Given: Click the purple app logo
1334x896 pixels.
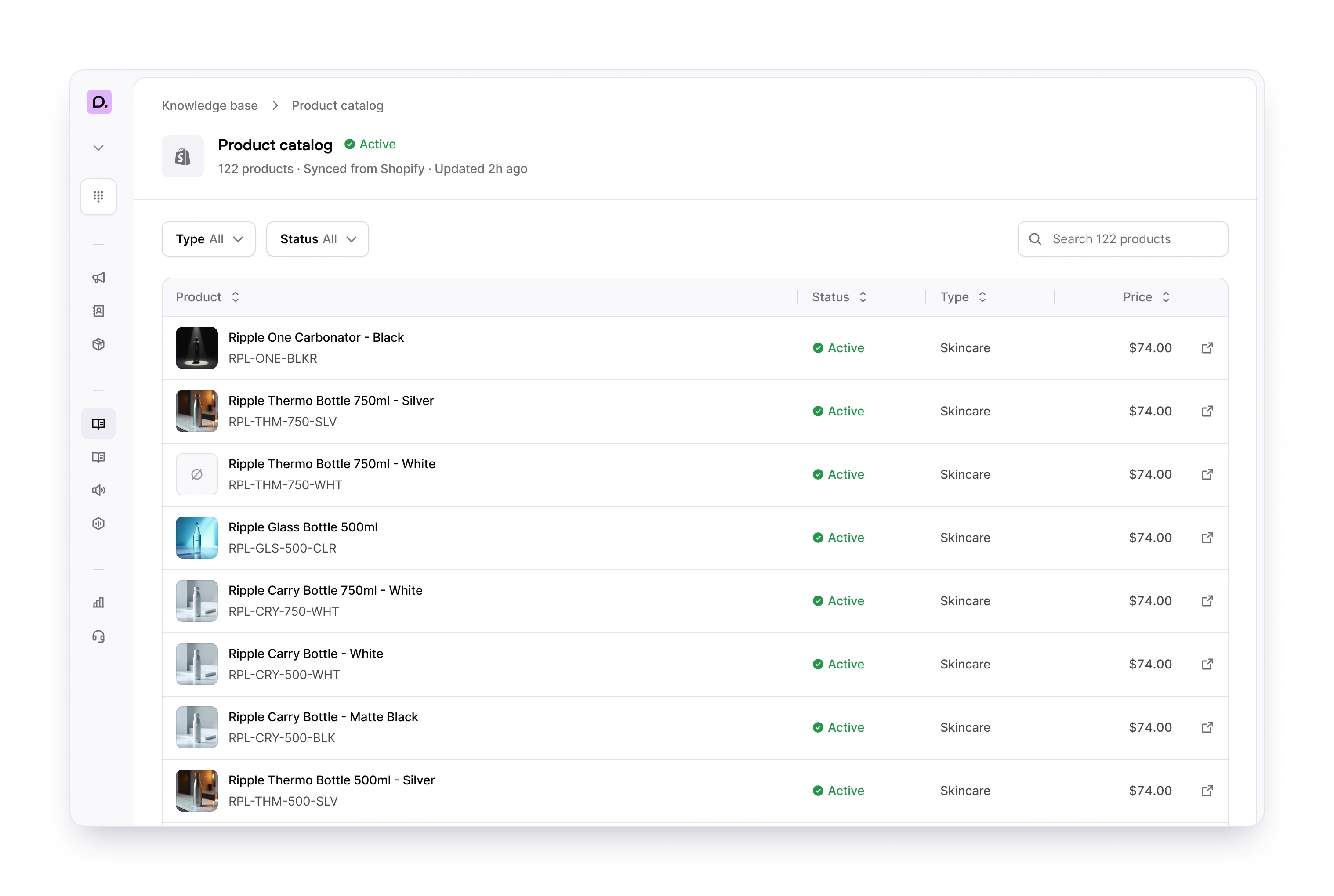Looking at the screenshot, I should pyautogui.click(x=99, y=102).
